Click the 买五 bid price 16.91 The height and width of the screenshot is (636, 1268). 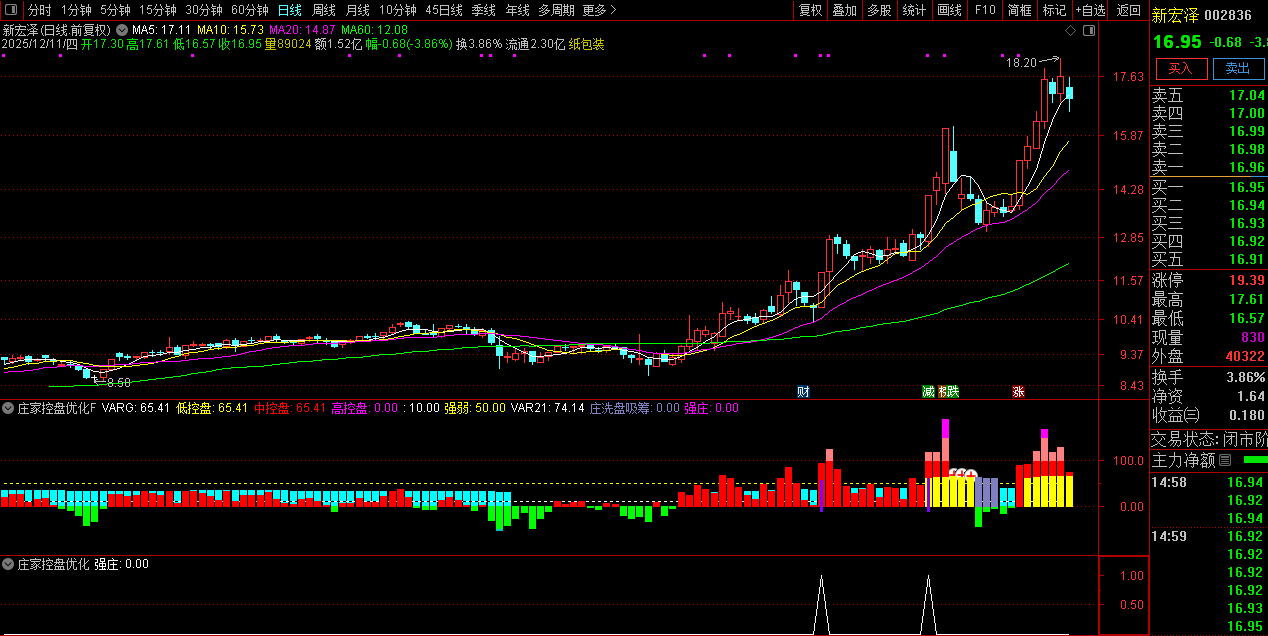point(1246,259)
